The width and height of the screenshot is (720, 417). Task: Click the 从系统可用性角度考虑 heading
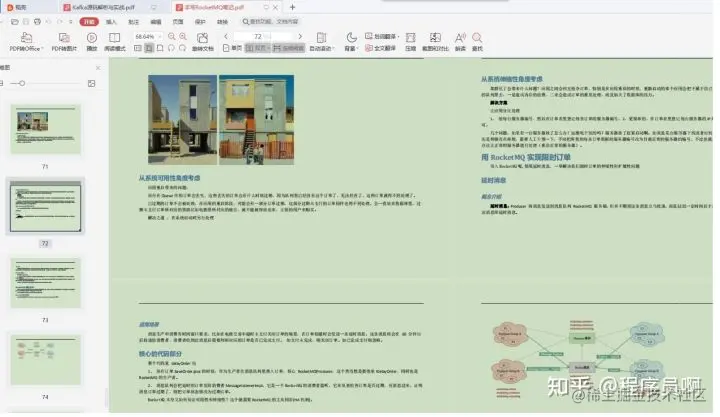pos(169,178)
